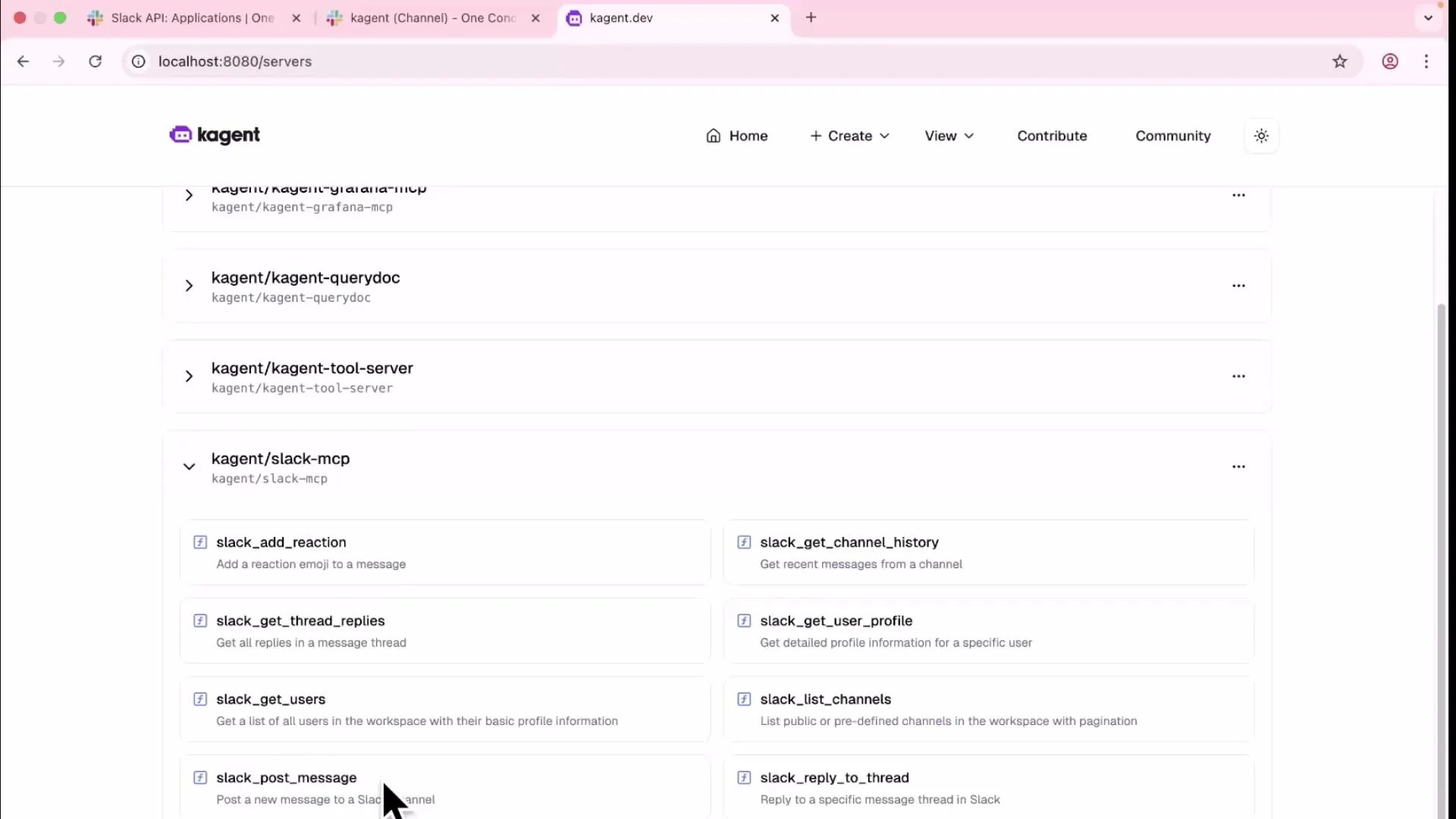Click the slack_post_message function icon

click(200, 778)
